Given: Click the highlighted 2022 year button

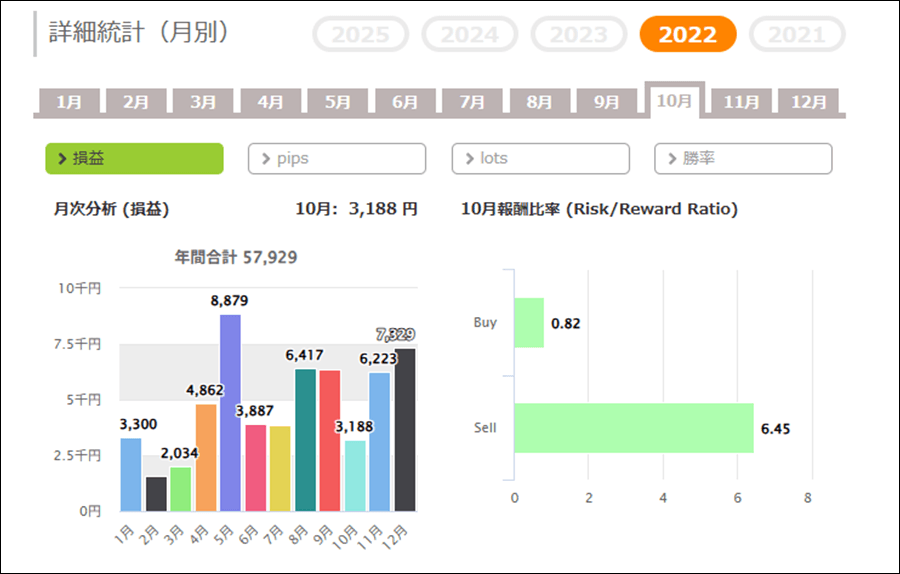Looking at the screenshot, I should click(688, 35).
